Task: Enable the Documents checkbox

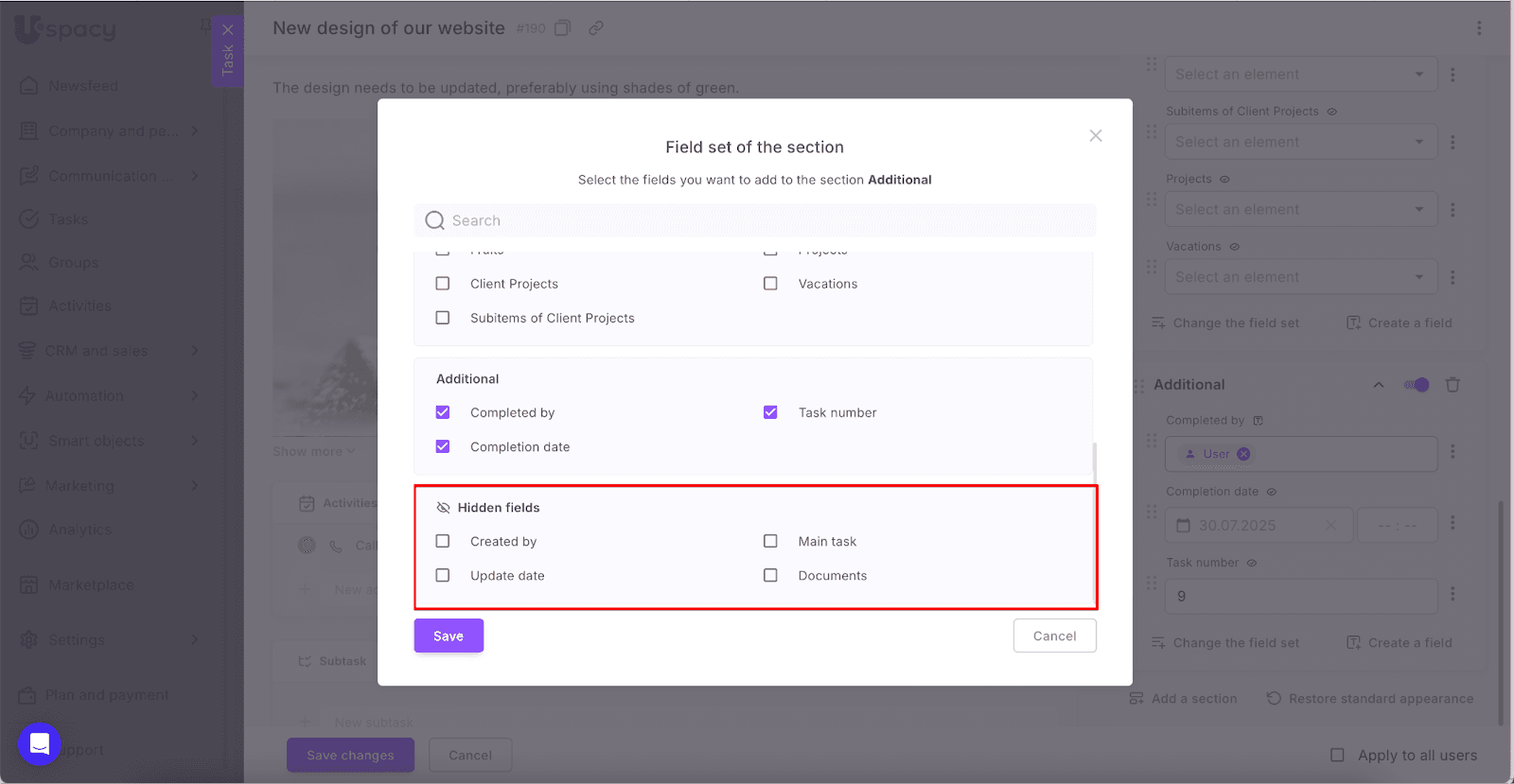Action: click(770, 576)
